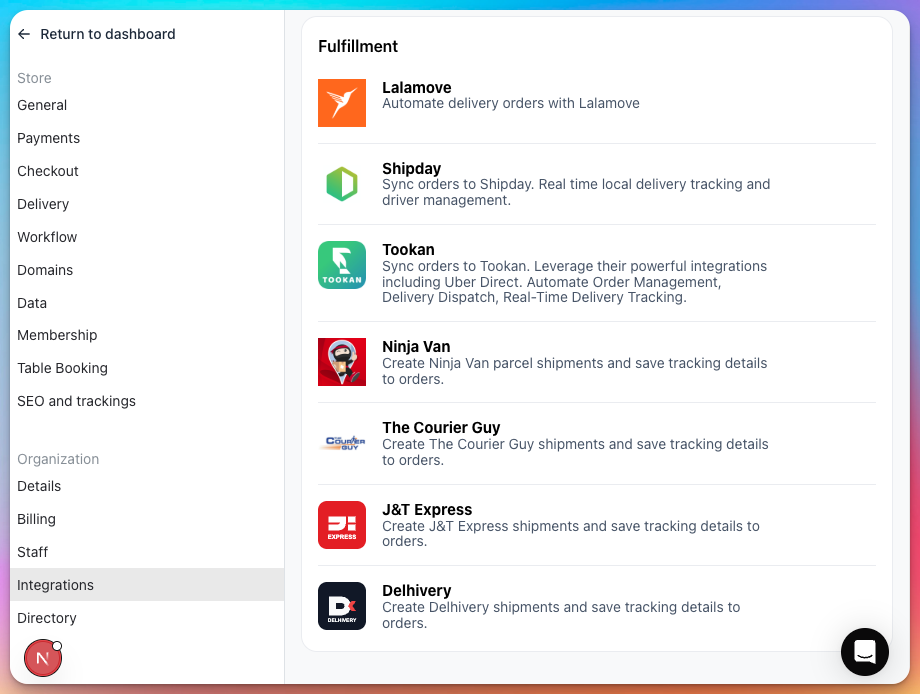The image size is (920, 694).
Task: Click 'Sync orders to Tookan' description text
Action: click(574, 282)
